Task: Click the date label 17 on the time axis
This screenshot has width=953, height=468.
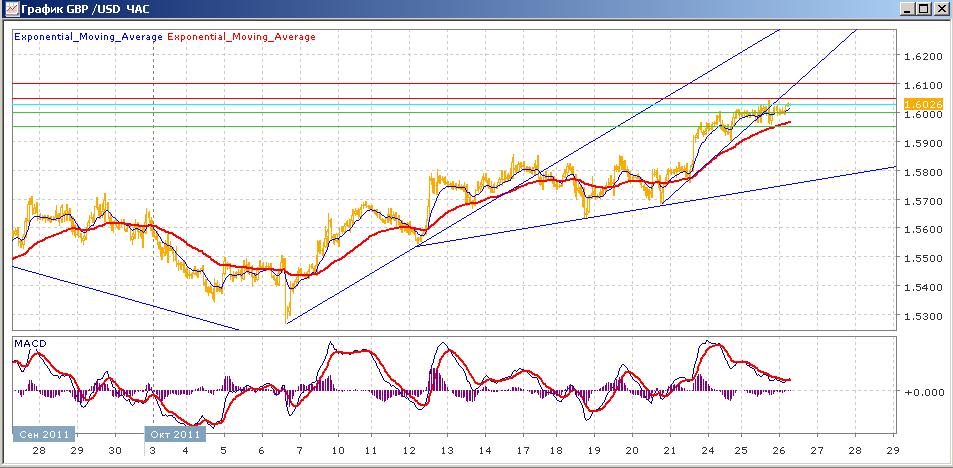Action: click(x=523, y=450)
